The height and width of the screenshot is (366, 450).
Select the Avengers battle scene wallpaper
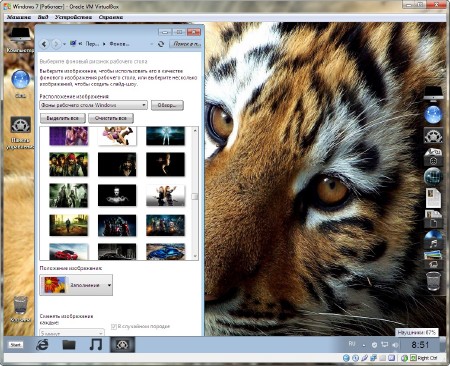click(x=165, y=225)
